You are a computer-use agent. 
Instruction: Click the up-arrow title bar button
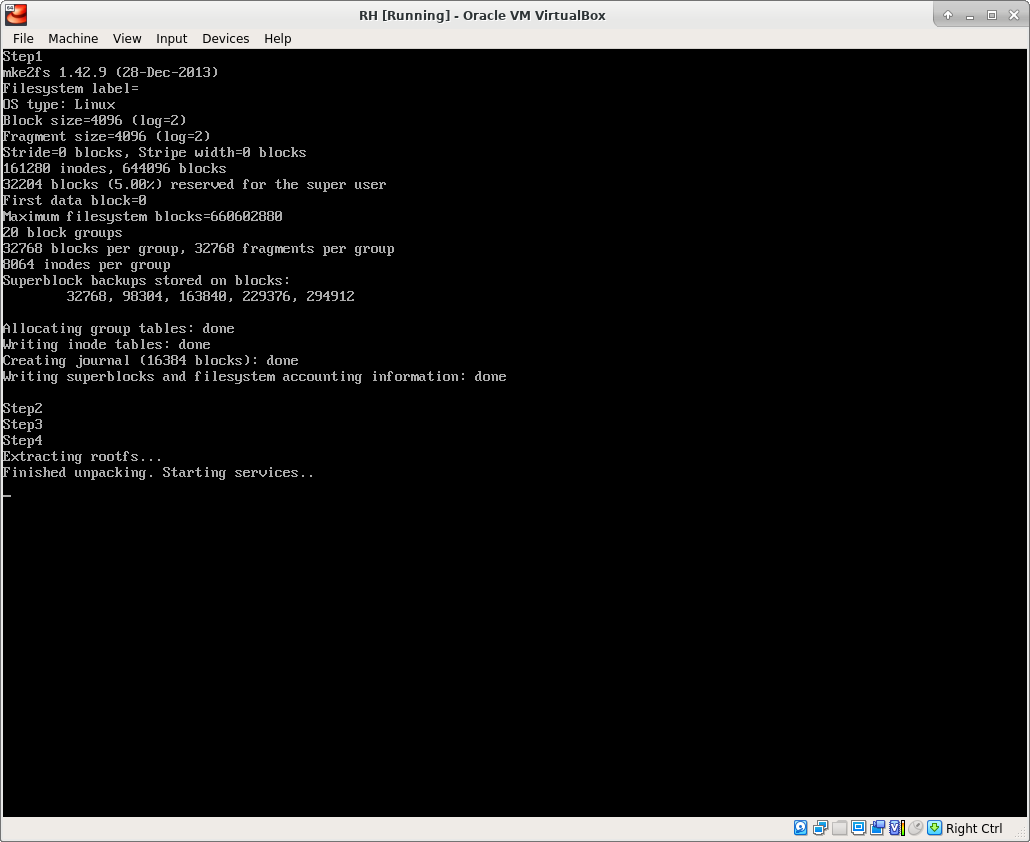click(x=948, y=15)
